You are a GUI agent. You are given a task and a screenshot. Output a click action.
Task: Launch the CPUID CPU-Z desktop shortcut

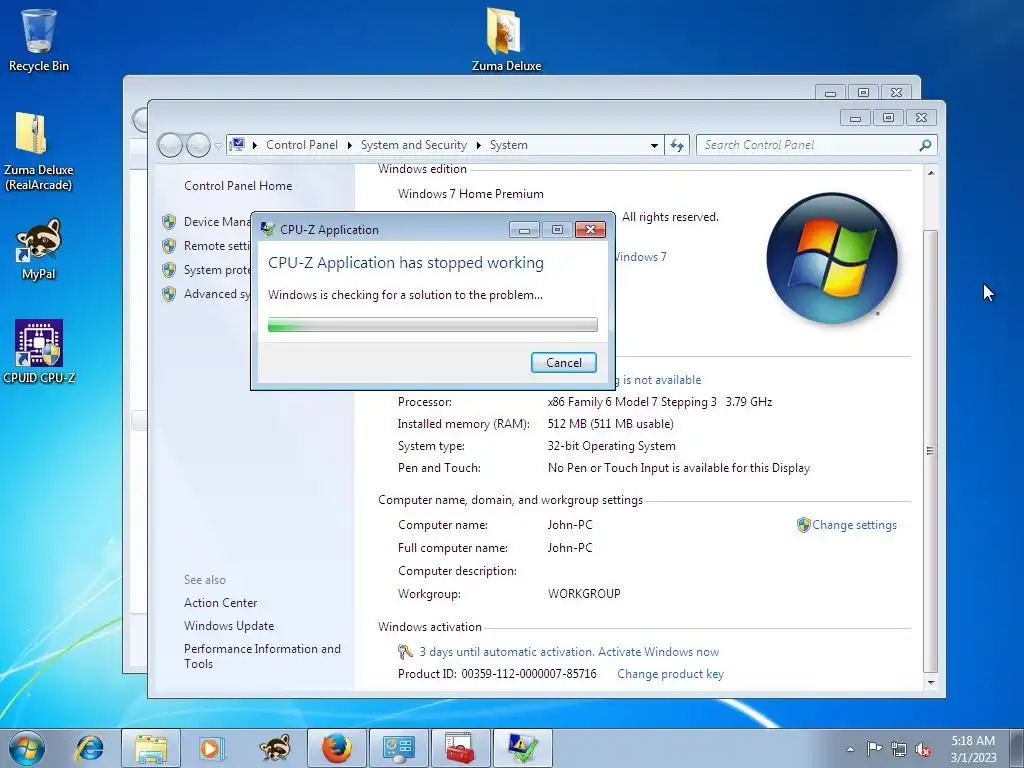[x=39, y=351]
